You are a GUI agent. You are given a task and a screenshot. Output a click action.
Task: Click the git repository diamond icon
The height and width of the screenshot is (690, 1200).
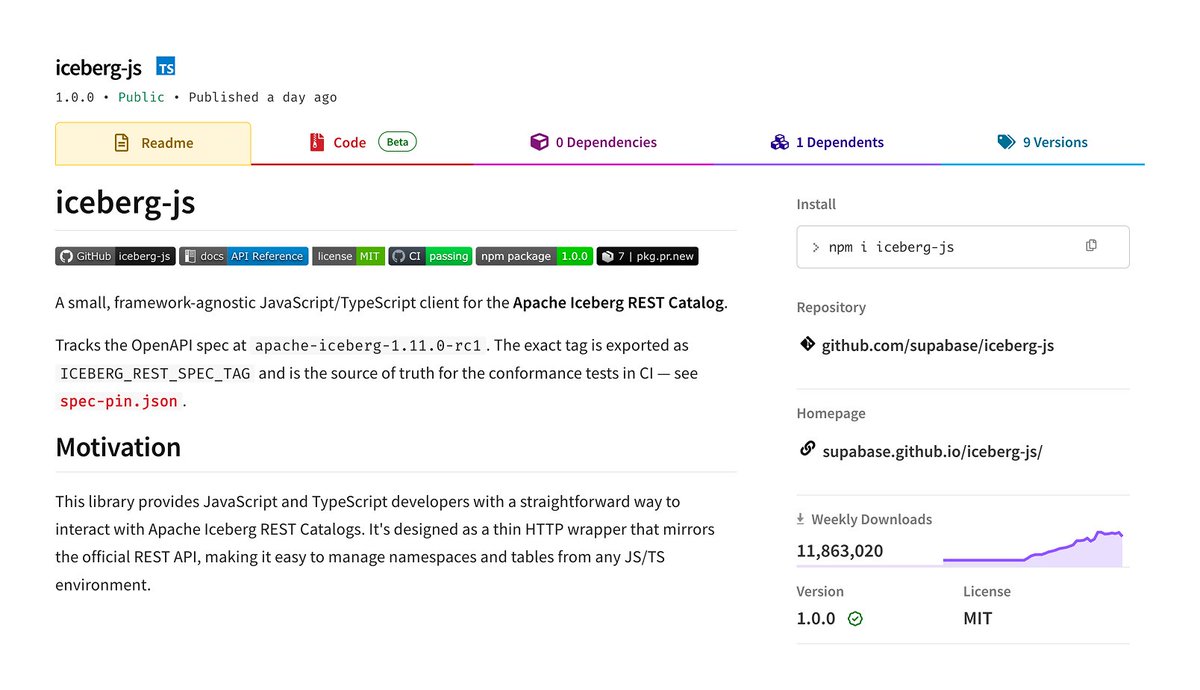click(807, 344)
